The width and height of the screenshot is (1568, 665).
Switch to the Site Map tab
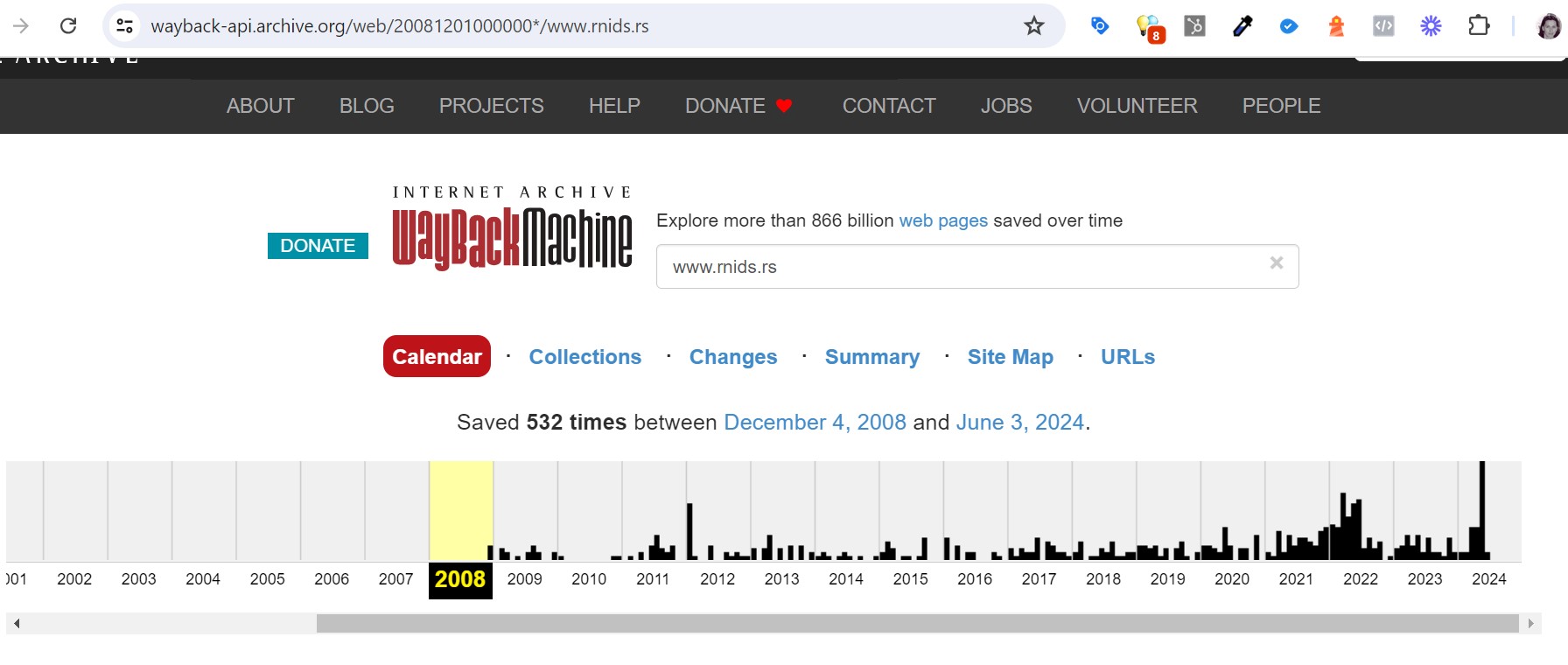(1010, 357)
